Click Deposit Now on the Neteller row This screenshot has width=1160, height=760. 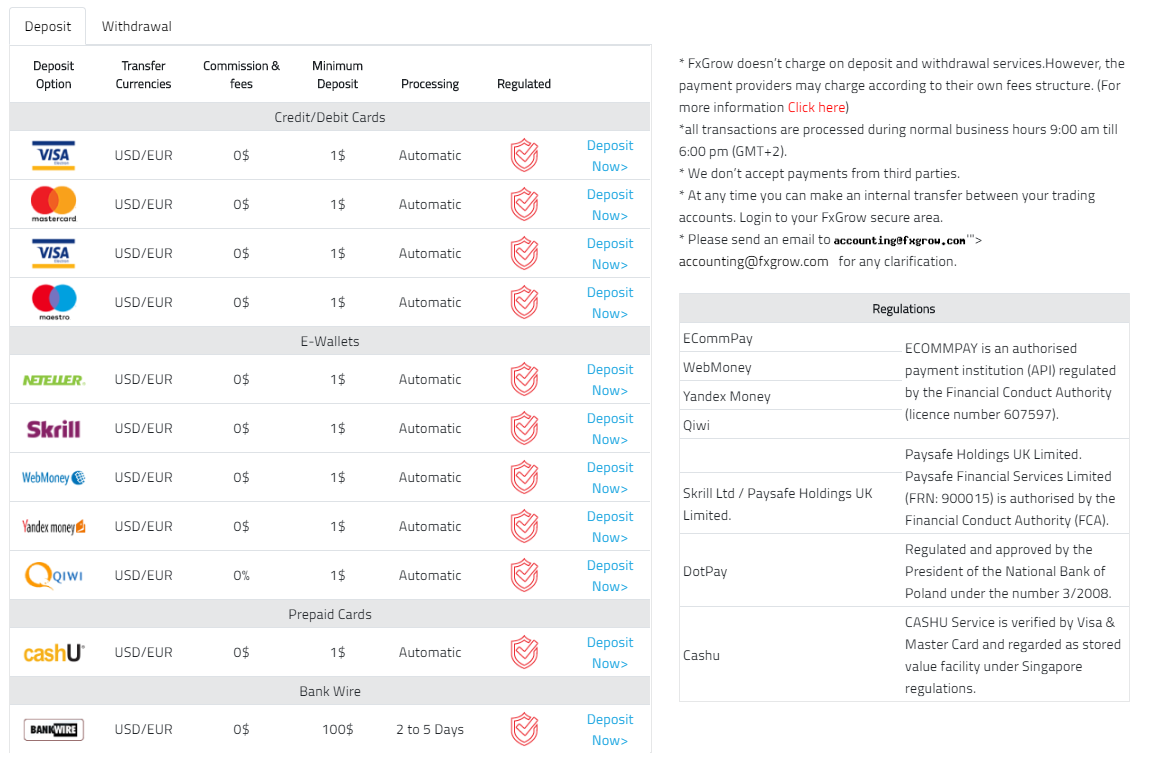point(610,379)
